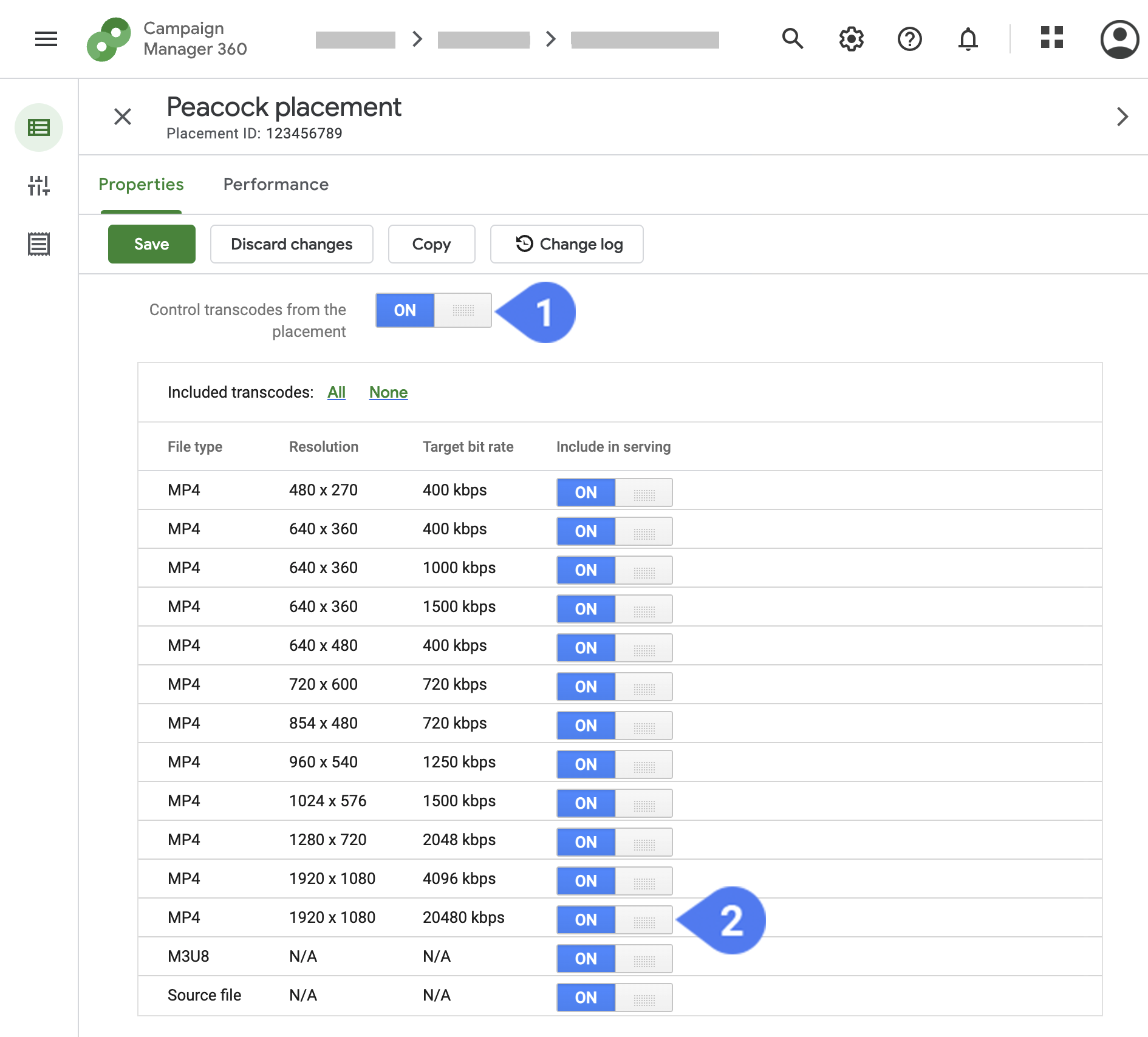This screenshot has width=1148, height=1037.
Task: Click the first redacted breadcrumb item
Action: (x=355, y=40)
